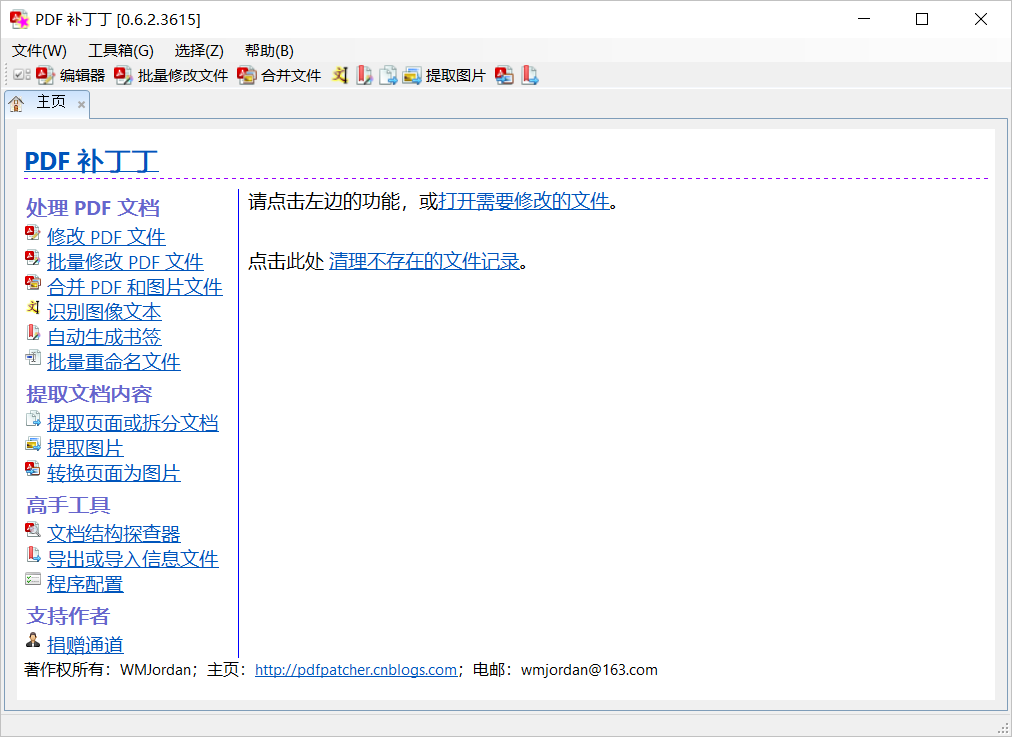Click the checklist icon at toolbar's left end

coord(21,75)
